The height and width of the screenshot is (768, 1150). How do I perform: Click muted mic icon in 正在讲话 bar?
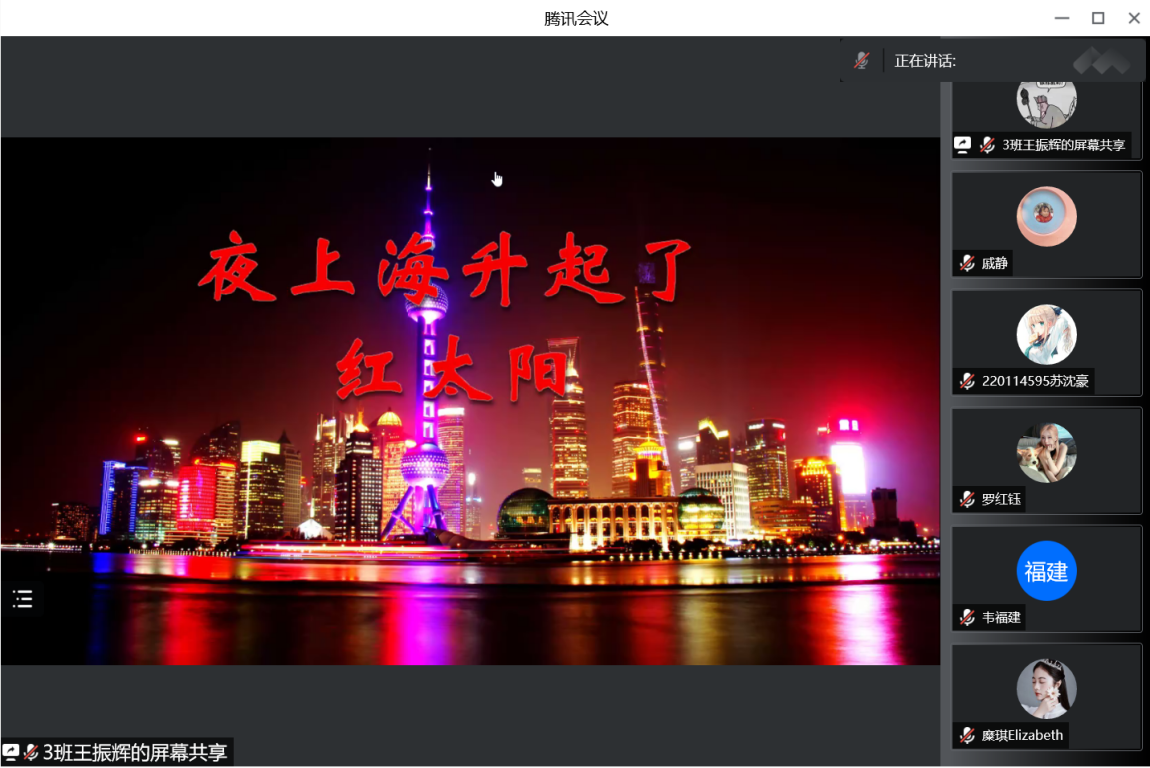click(x=861, y=61)
